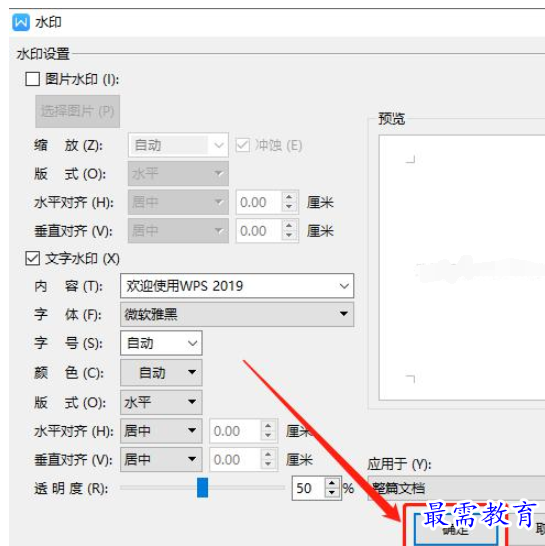This screenshot has height=546, width=545.
Task: Toggle the disabled washout (冲蚀) checkbox
Action: pyautogui.click(x=243, y=145)
